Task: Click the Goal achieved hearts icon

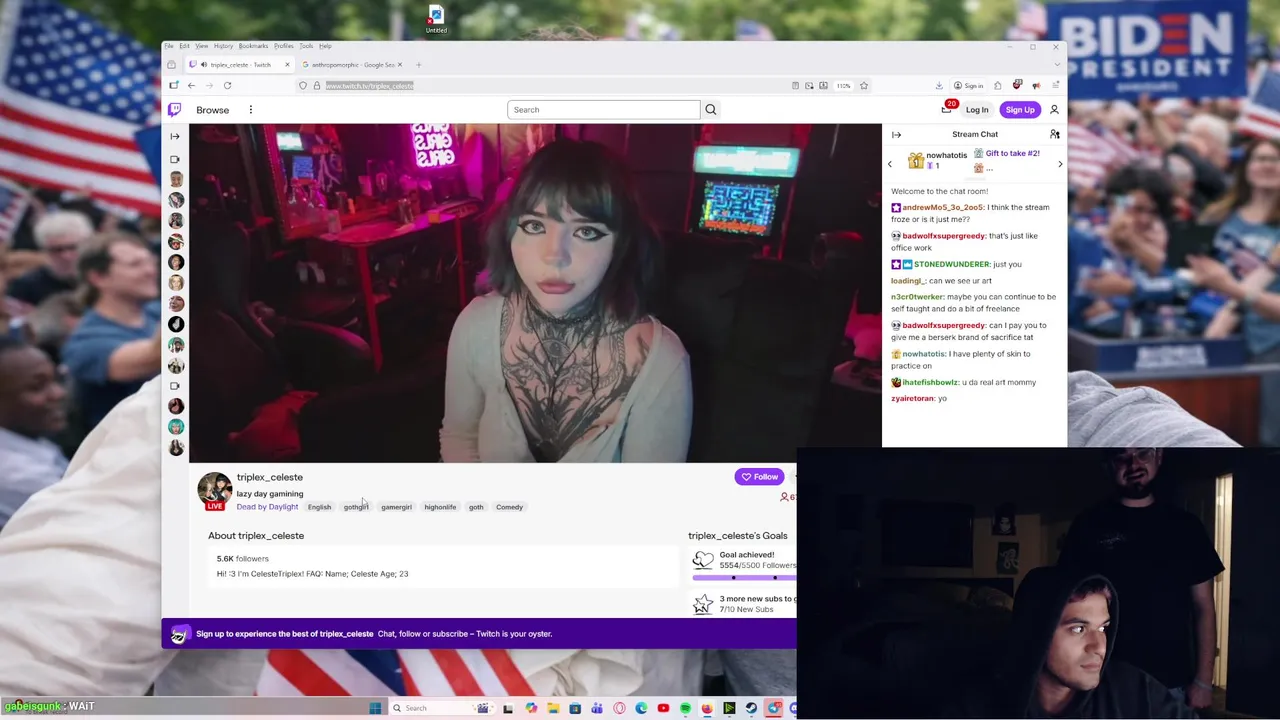Action: (x=703, y=560)
